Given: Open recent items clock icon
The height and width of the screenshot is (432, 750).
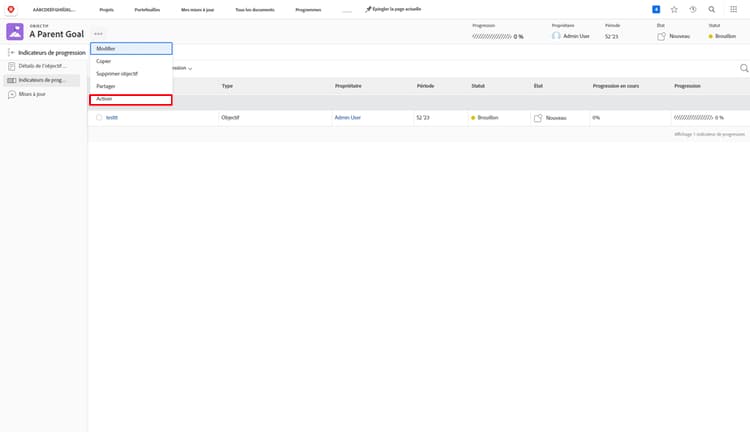Looking at the screenshot, I should click(693, 9).
